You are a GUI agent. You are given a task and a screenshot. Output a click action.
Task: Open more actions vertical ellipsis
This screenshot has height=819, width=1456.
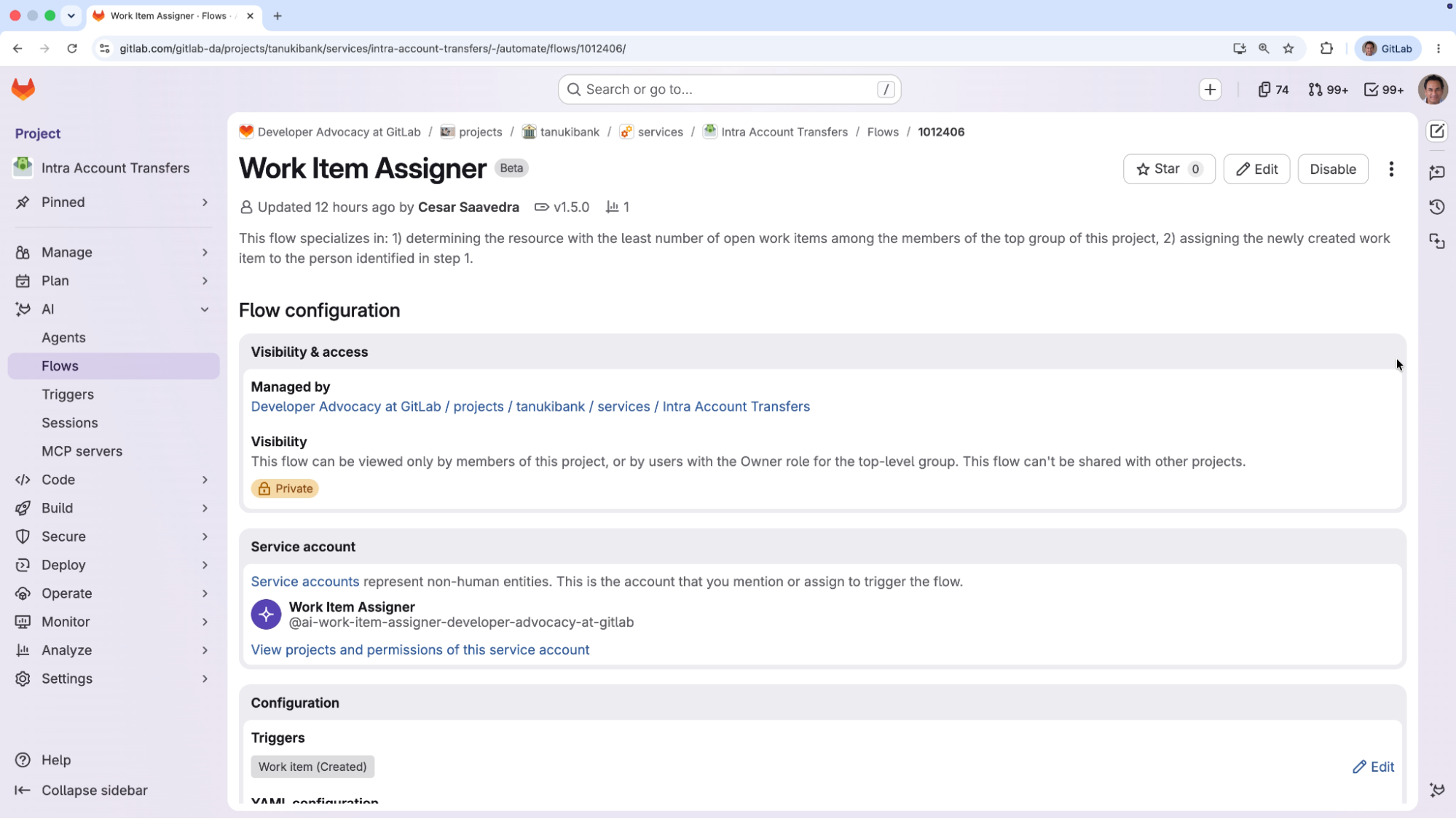(x=1391, y=170)
